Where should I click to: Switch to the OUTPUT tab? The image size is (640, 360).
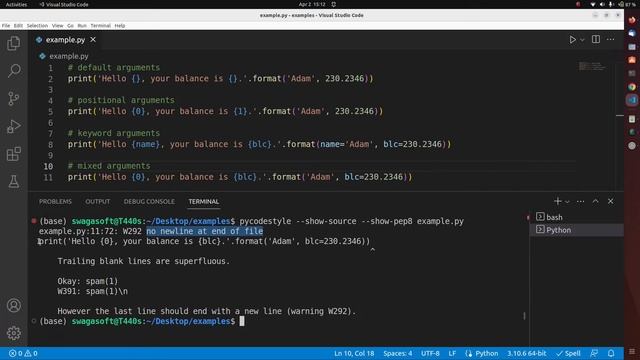coord(98,202)
